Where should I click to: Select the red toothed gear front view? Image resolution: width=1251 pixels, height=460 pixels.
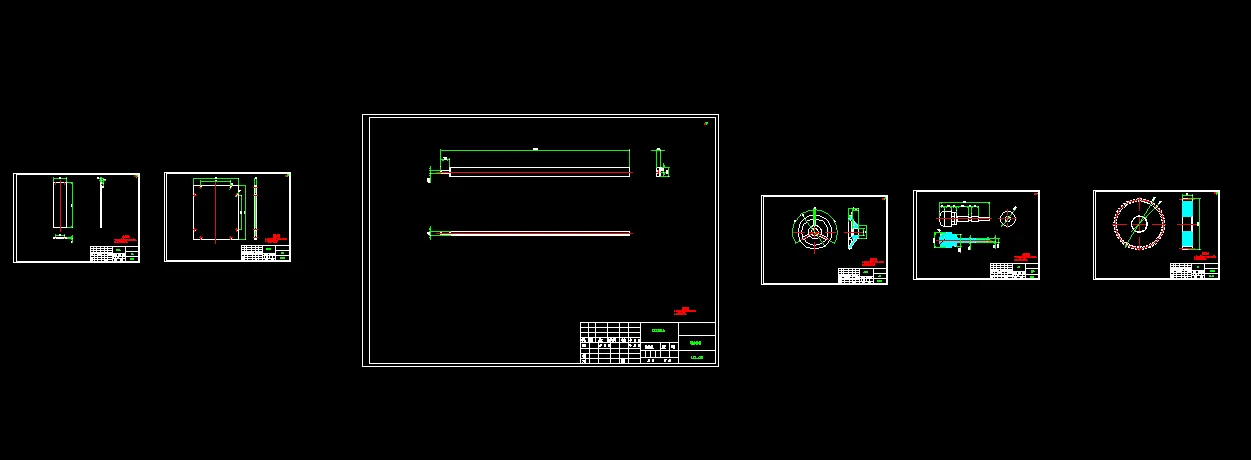(x=1139, y=222)
